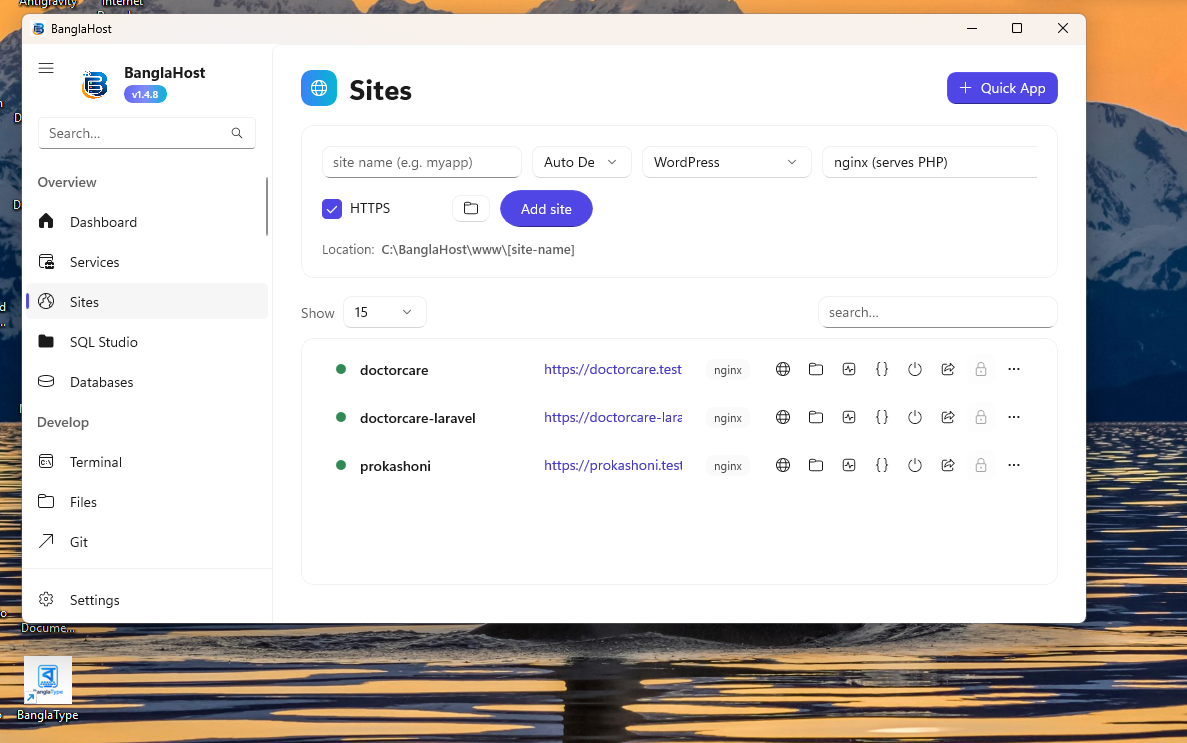Open doctorcare site folder icon
This screenshot has width=1187, height=743.
(815, 370)
